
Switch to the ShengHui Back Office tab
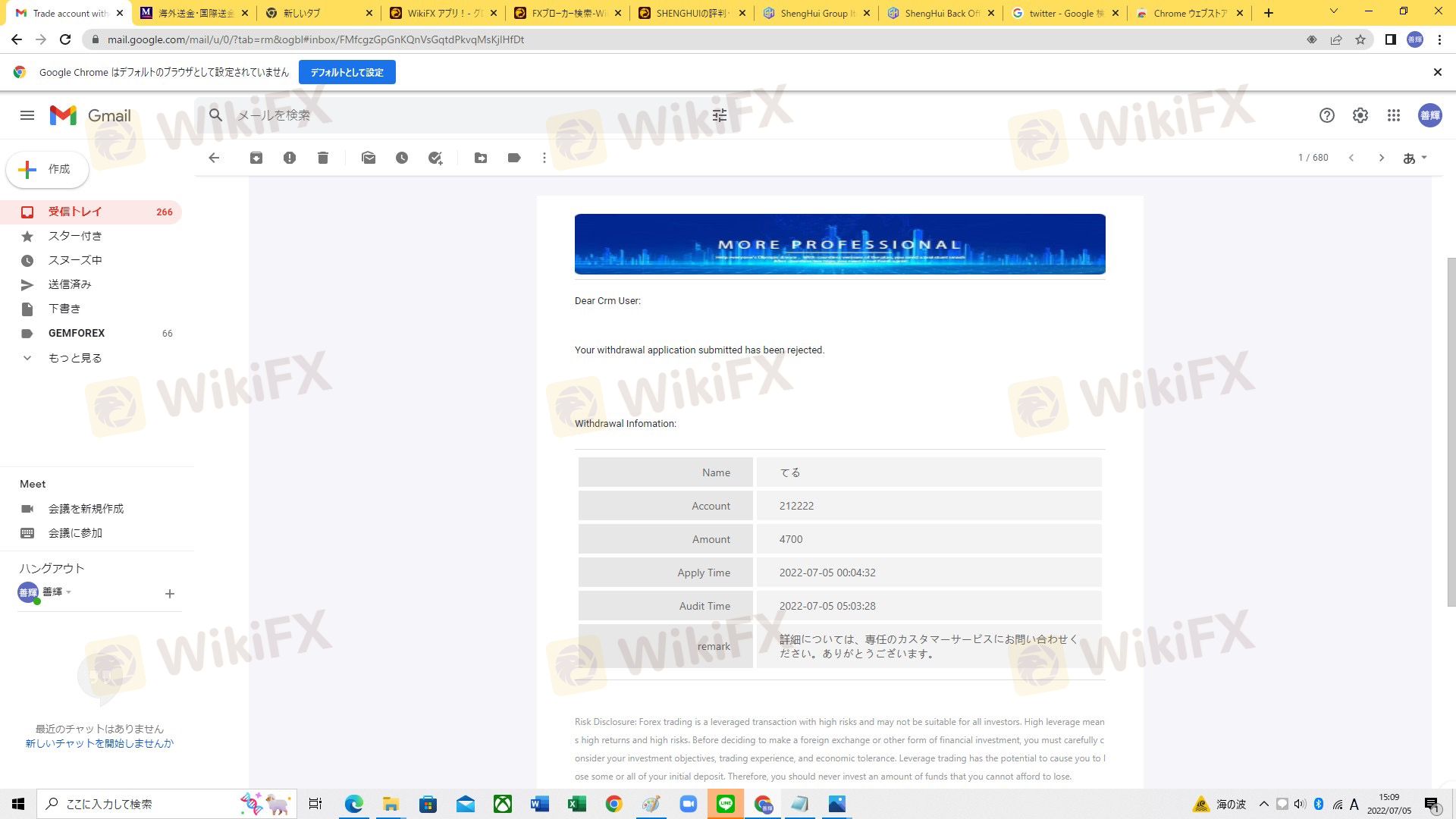tap(940, 13)
